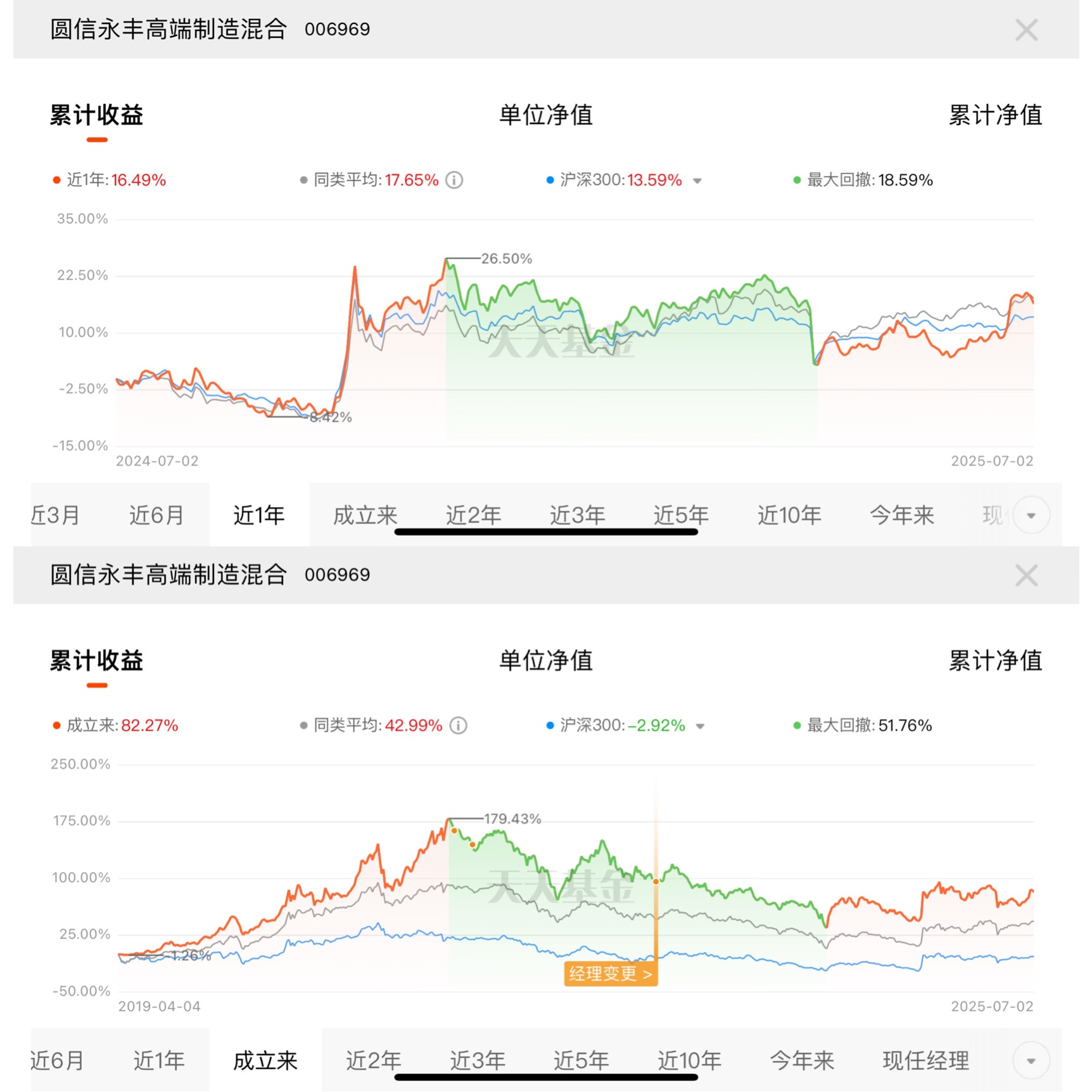The height and width of the screenshot is (1092, 1092).
Task: Click the -1.26% label on bottom chart
Action: 189,955
